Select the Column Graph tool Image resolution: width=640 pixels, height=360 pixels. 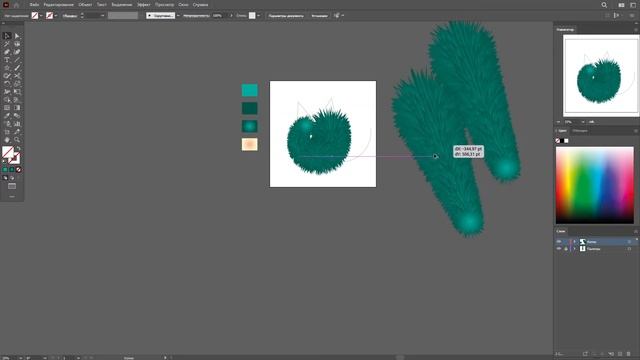pos(17,124)
